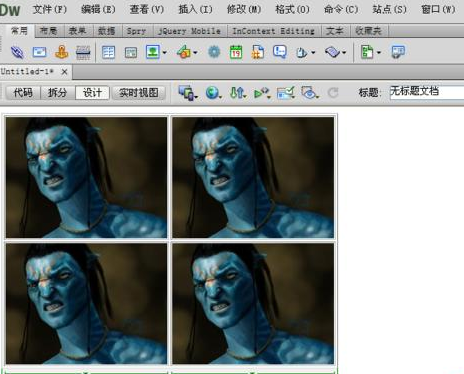Click the Server-Side Include icon
The width and height of the screenshot is (464, 374).
click(x=258, y=52)
